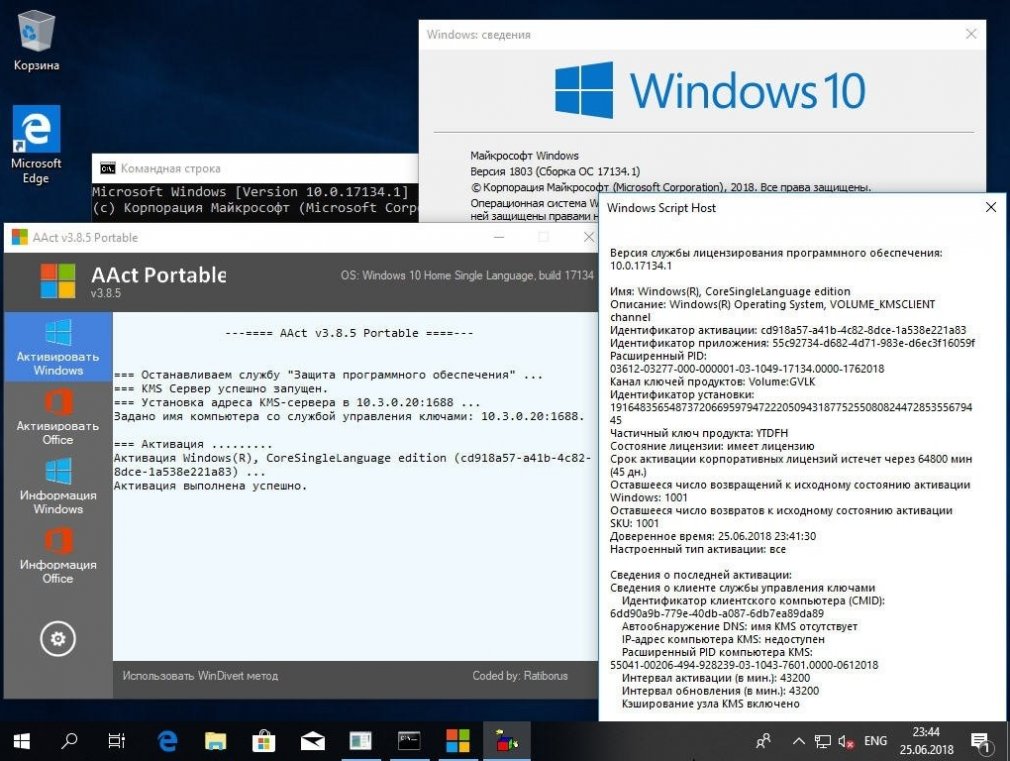Click the muted volume tray icon
Screen dimensions: 1010x761
(x=846, y=742)
